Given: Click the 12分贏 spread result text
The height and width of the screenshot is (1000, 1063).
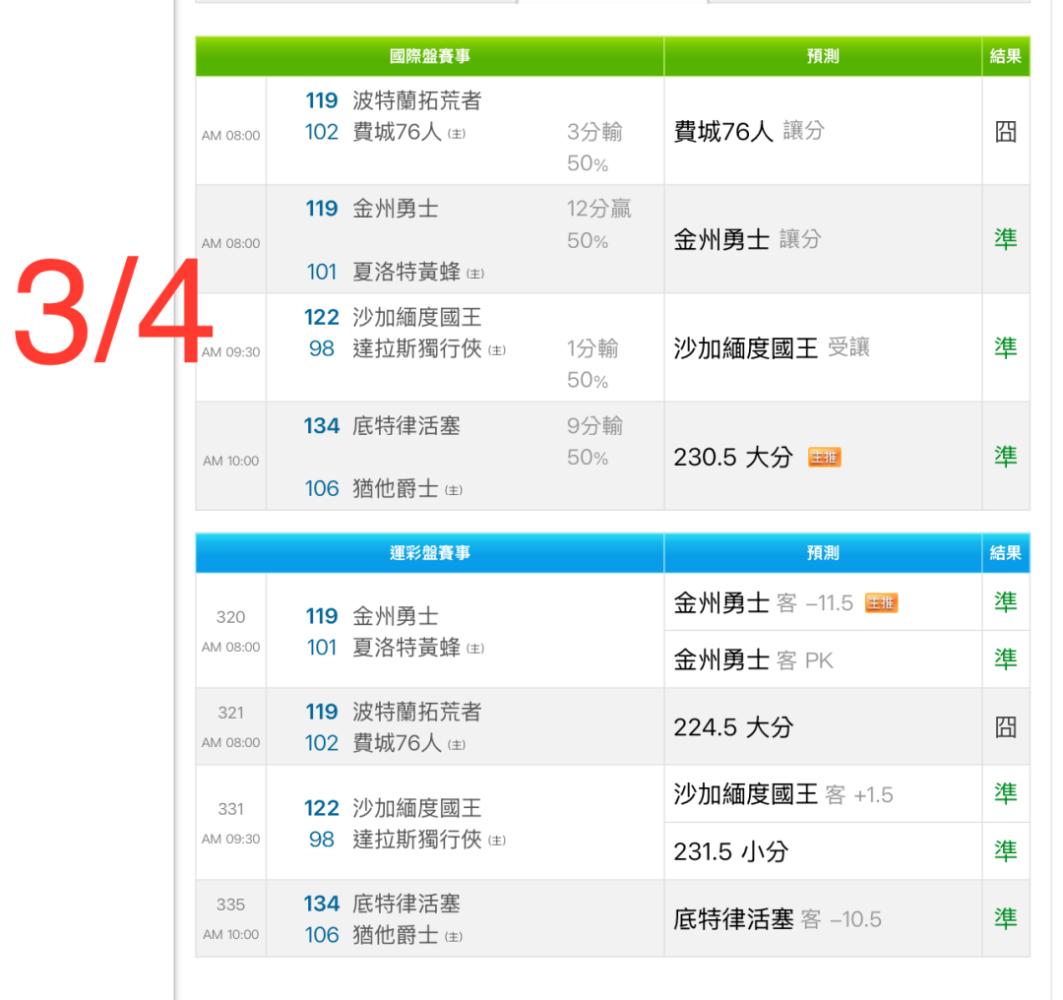Looking at the screenshot, I should coord(599,209).
